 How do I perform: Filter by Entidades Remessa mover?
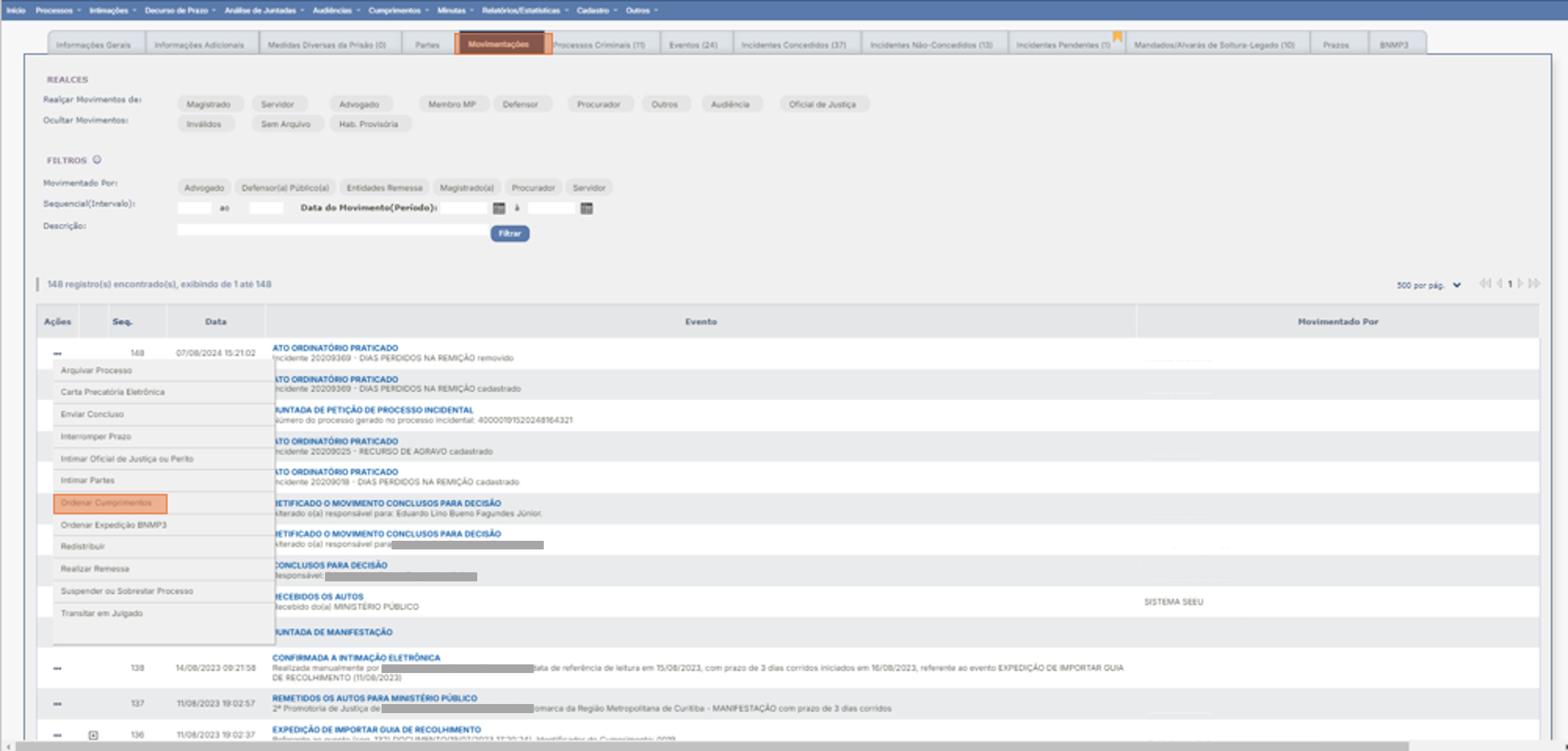pos(384,187)
